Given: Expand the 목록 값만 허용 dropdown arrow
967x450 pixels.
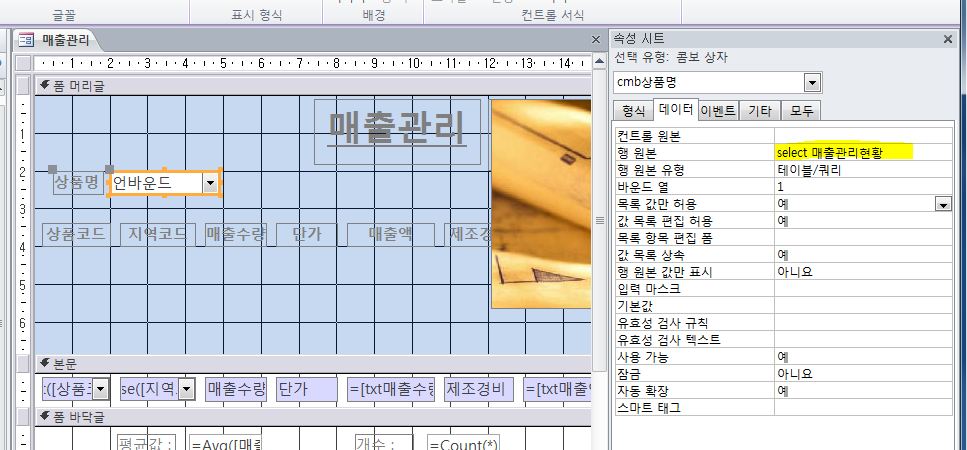Looking at the screenshot, I should tap(942, 204).
